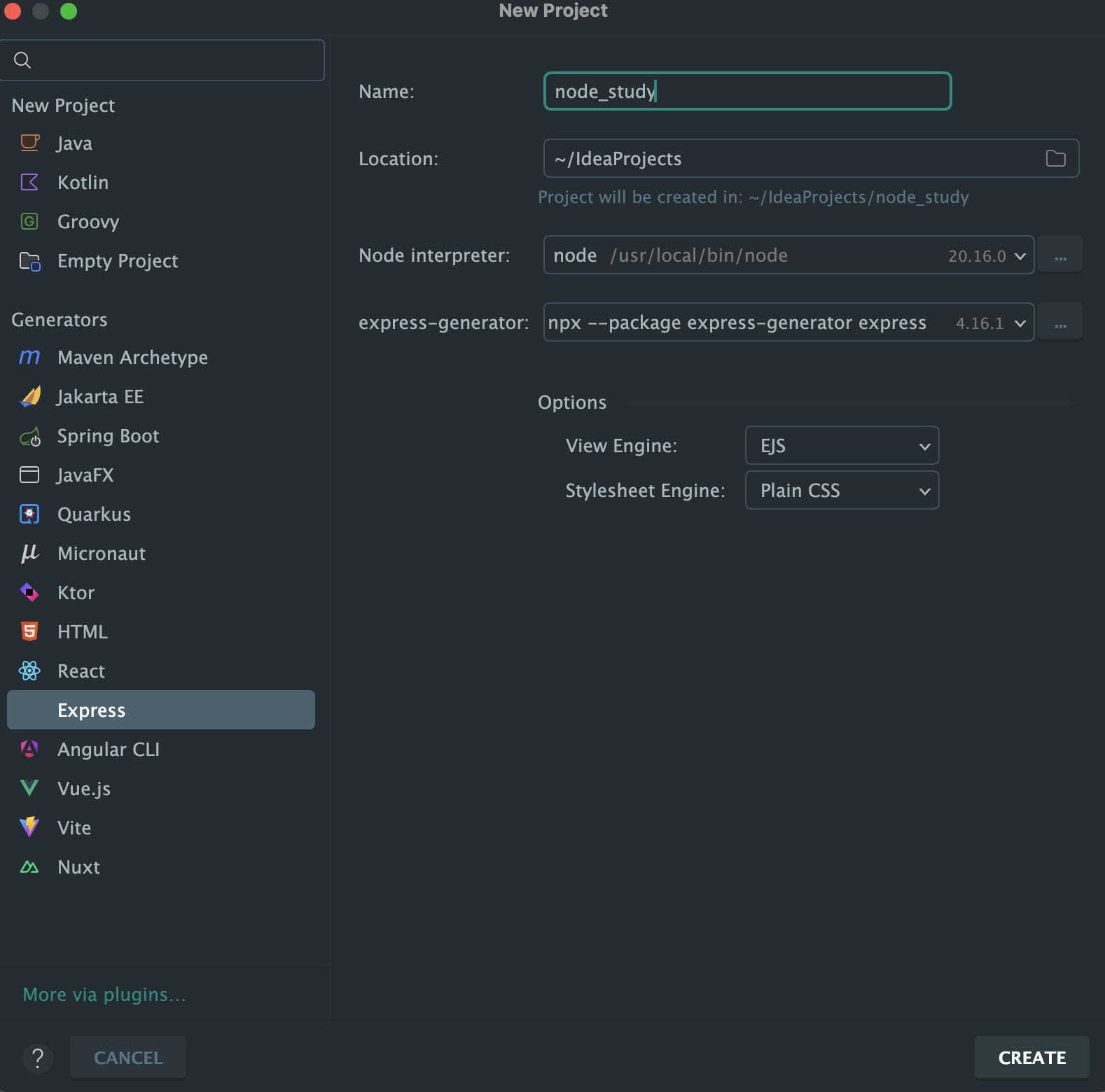Click the Create button
The width and height of the screenshot is (1105, 1092).
click(x=1031, y=1057)
